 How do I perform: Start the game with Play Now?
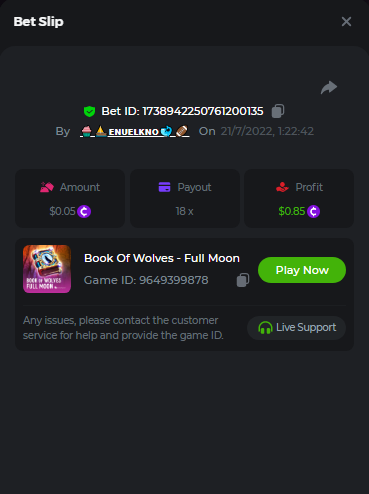point(302,270)
